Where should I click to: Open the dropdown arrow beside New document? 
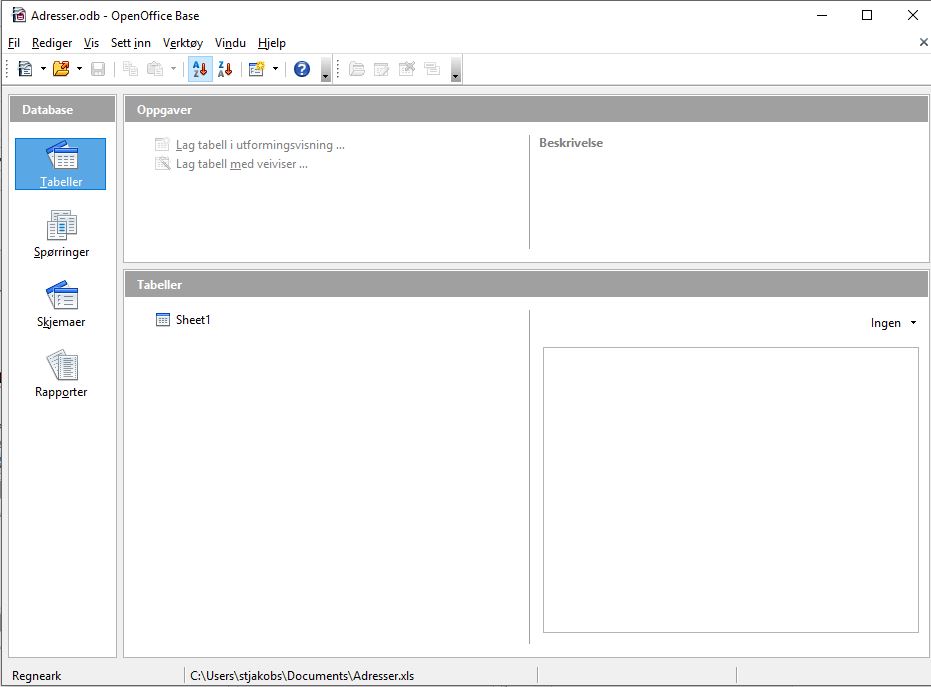(43, 69)
